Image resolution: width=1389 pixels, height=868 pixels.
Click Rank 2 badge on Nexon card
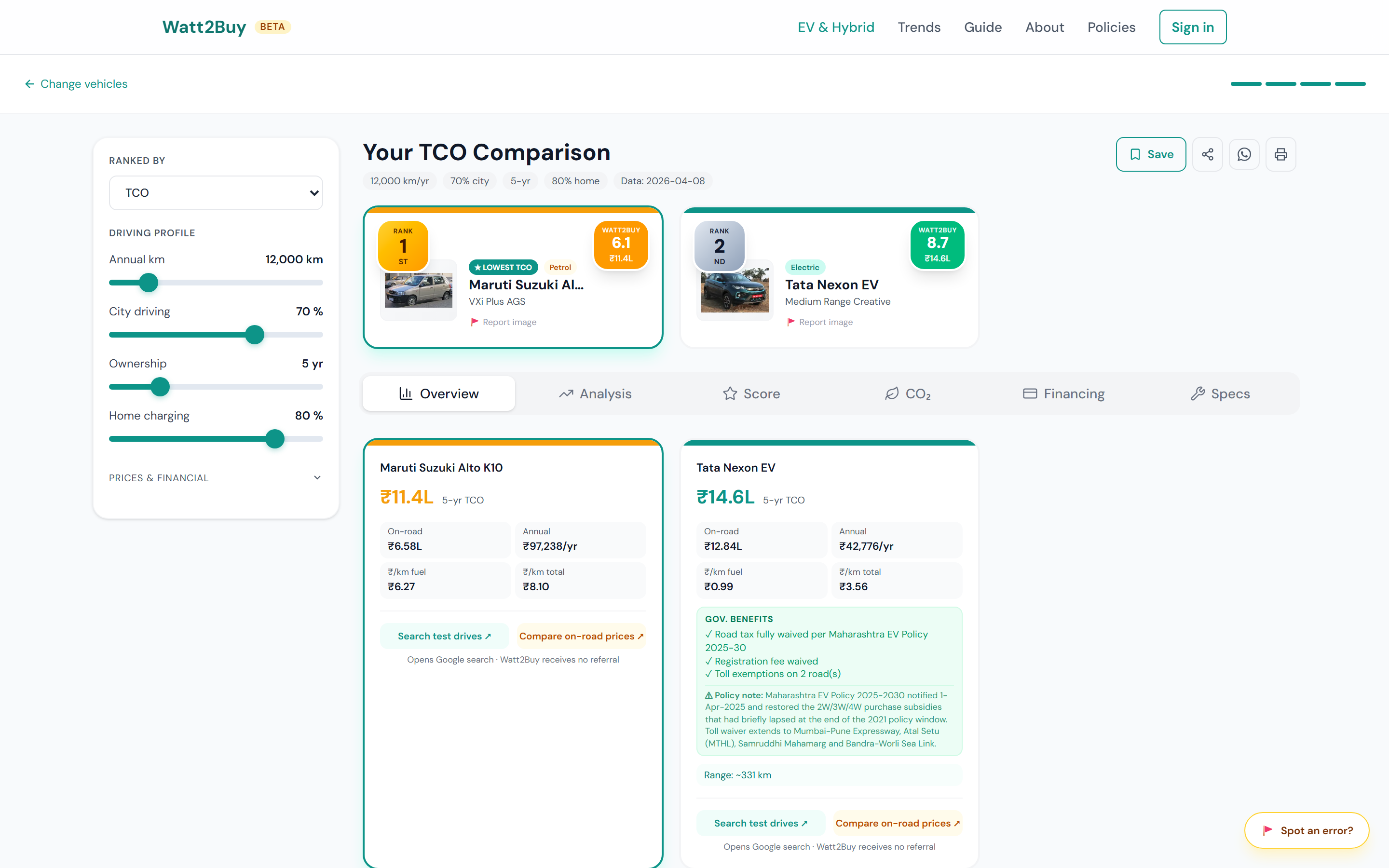point(719,246)
